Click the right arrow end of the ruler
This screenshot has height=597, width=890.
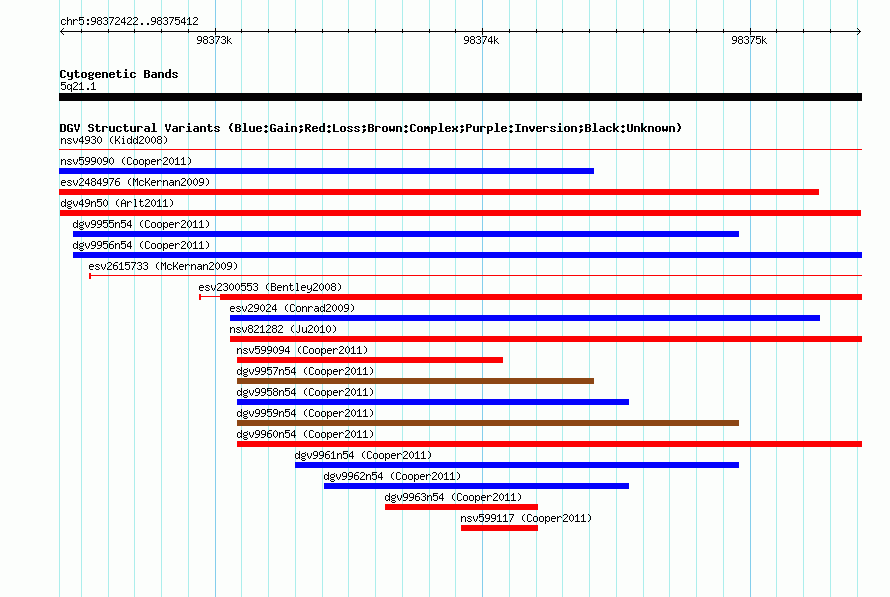pos(859,31)
